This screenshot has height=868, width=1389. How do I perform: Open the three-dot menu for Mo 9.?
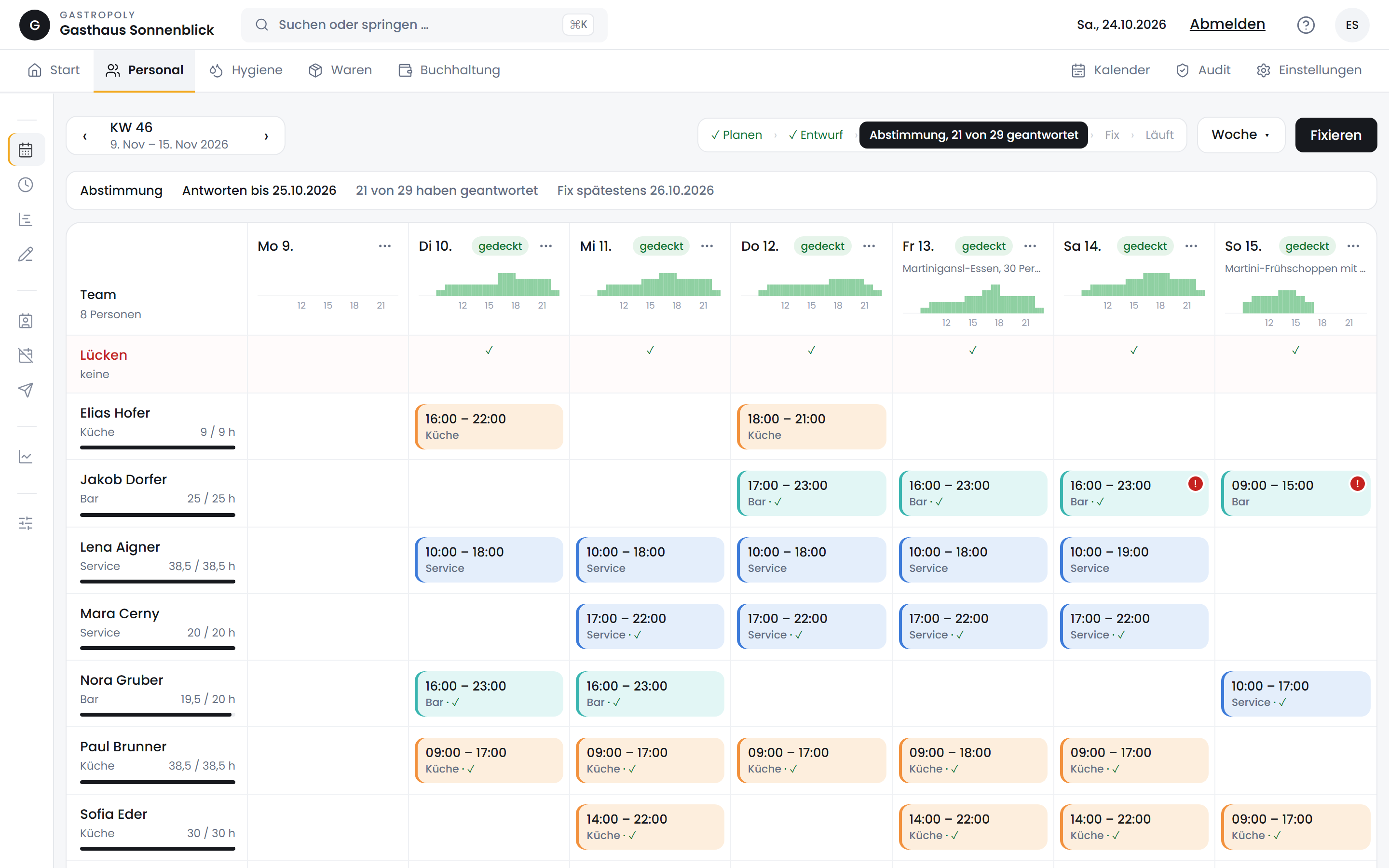[x=384, y=246]
